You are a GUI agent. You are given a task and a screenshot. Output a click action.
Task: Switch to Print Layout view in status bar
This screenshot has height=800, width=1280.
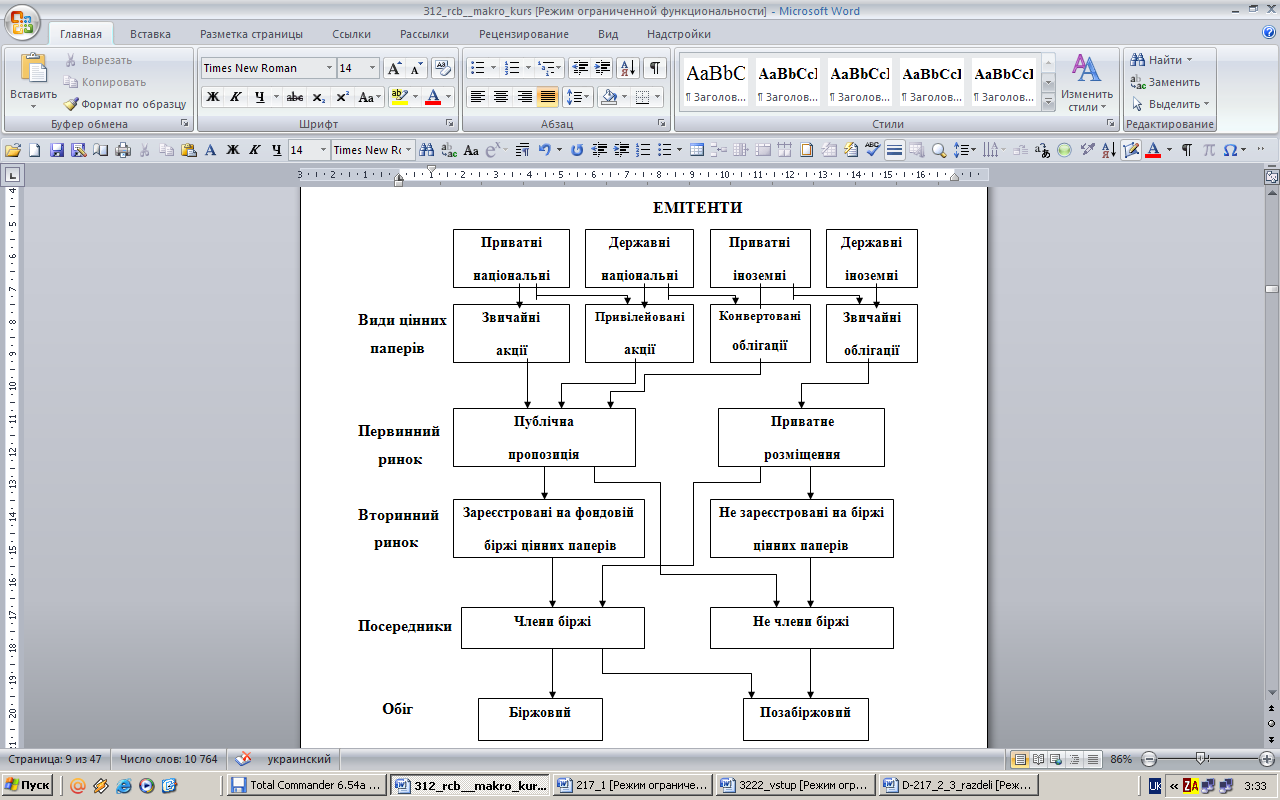point(1020,759)
